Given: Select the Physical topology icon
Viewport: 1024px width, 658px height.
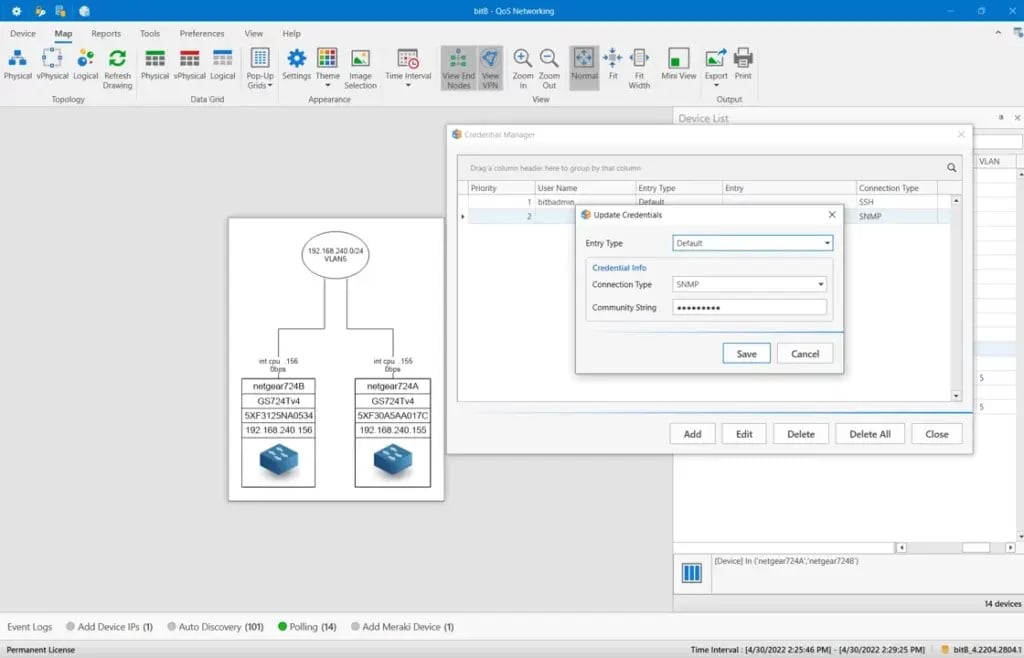Looking at the screenshot, I should pyautogui.click(x=18, y=64).
